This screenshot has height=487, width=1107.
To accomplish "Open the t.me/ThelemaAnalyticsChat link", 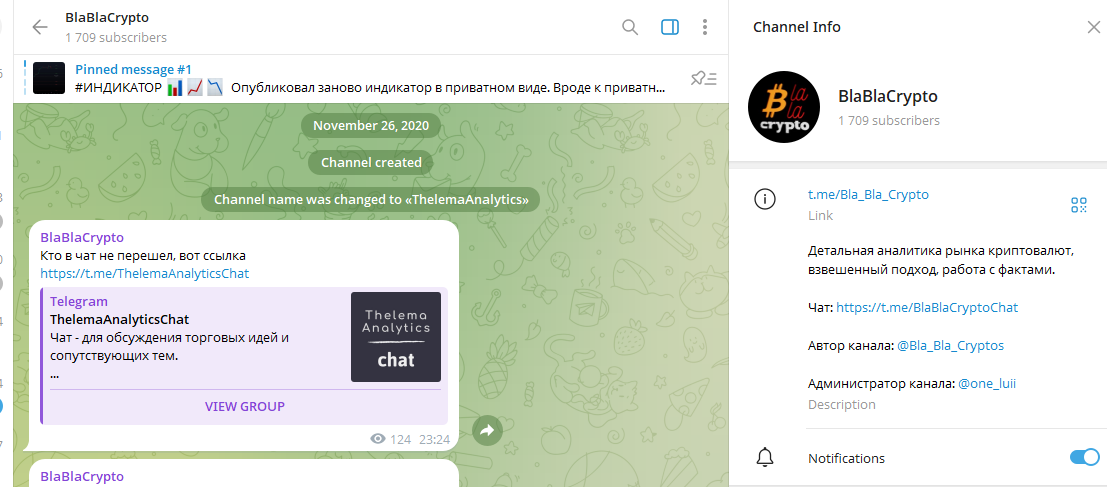I will 145,273.
